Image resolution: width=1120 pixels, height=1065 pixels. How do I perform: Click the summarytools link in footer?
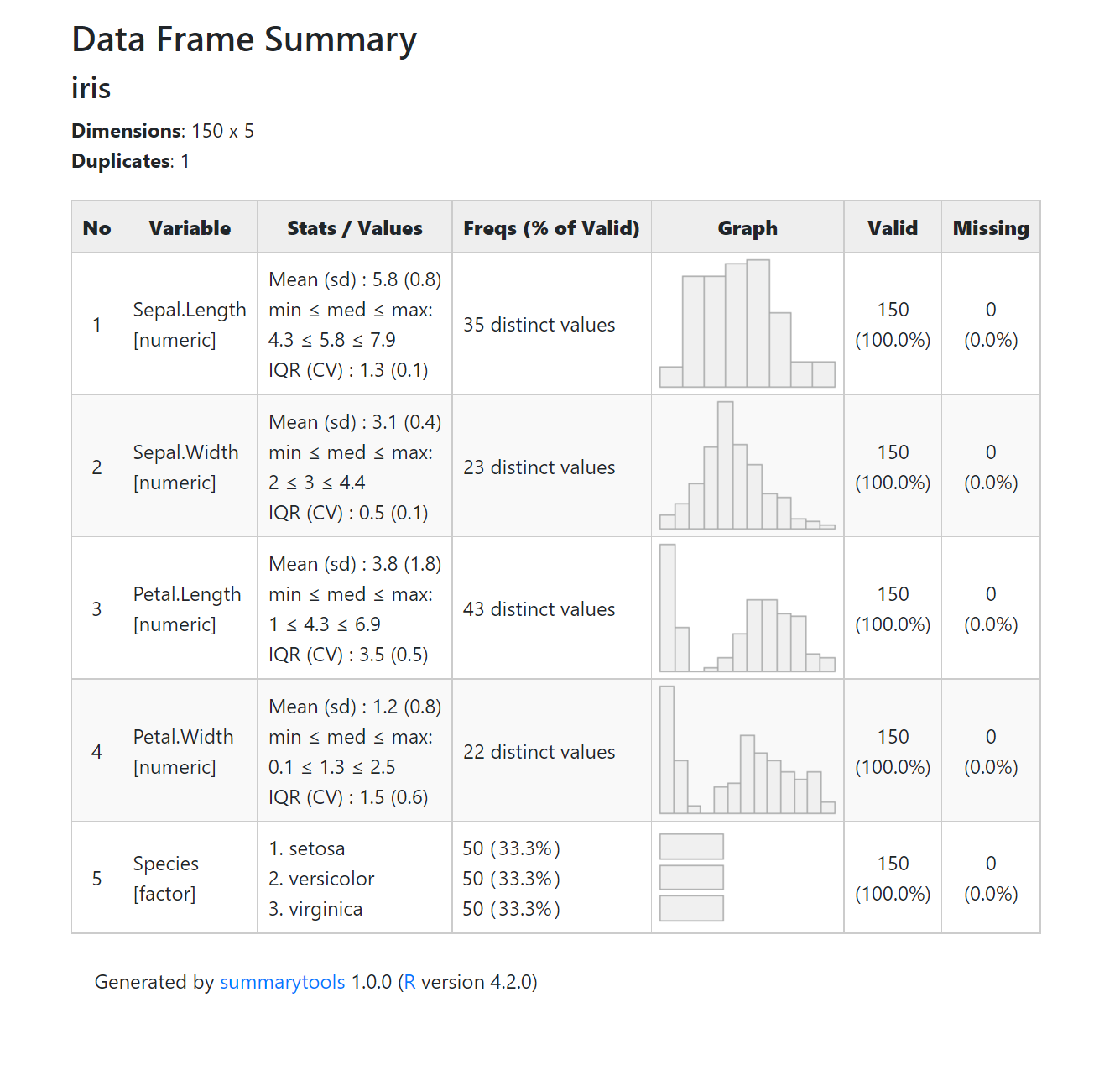[x=282, y=982]
